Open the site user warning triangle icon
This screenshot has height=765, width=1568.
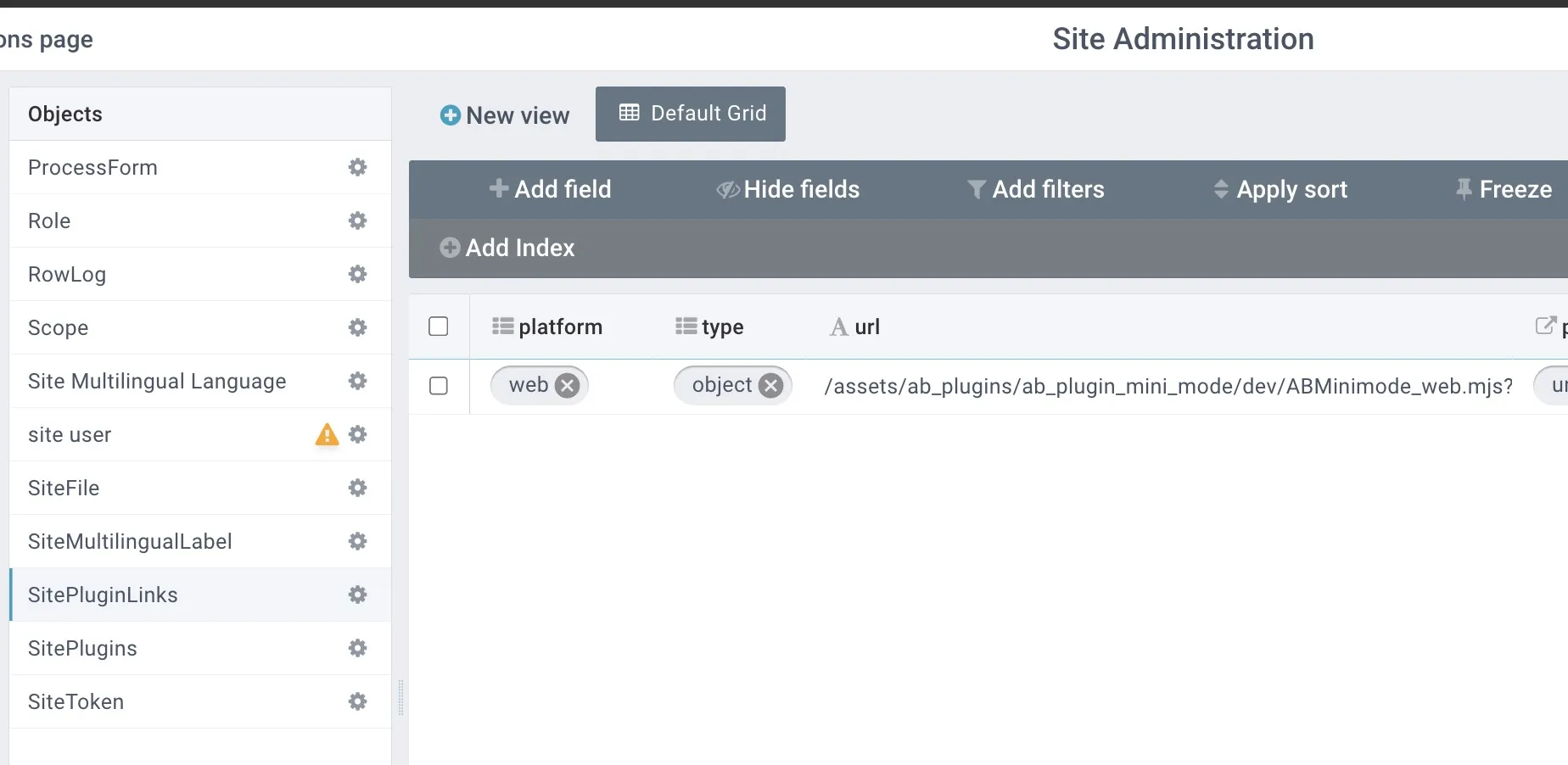click(x=327, y=434)
